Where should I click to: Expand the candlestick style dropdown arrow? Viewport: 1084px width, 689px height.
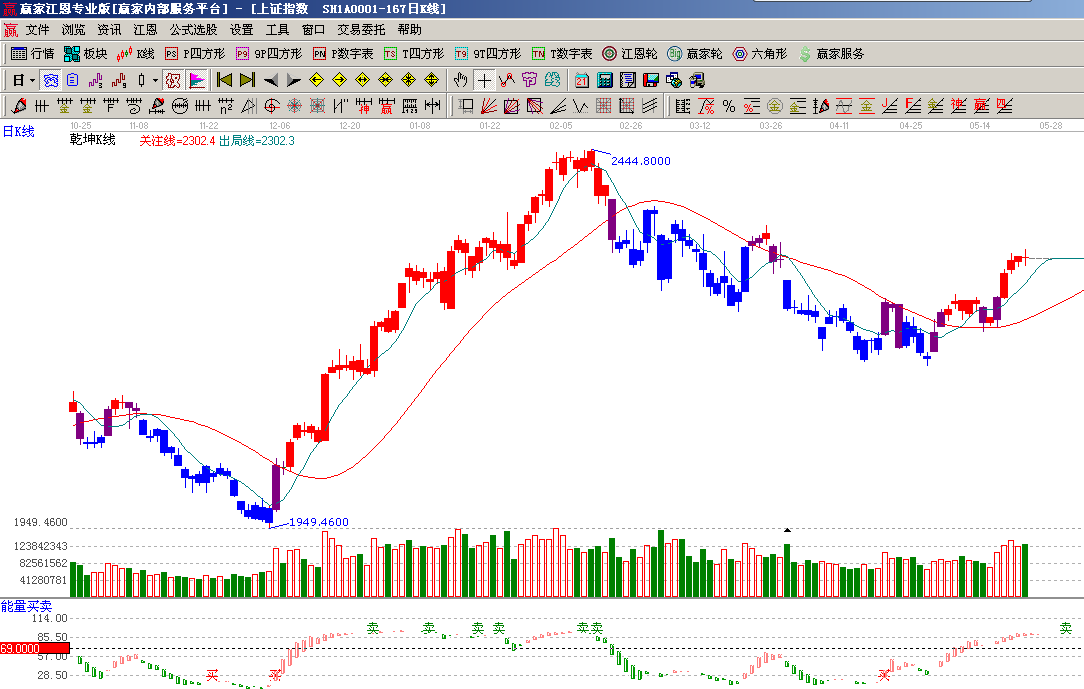coord(155,80)
